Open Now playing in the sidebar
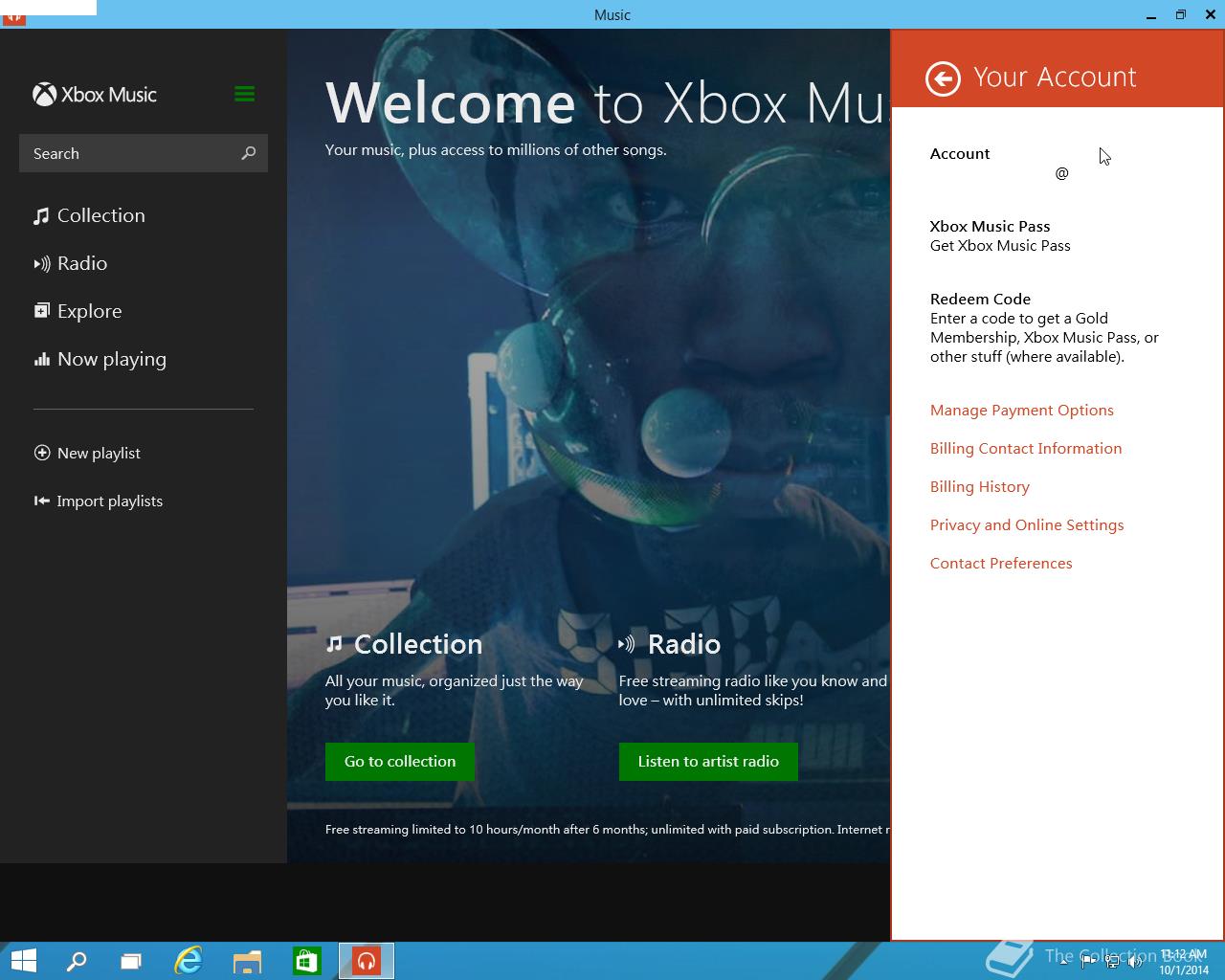This screenshot has width=1225, height=980. (x=100, y=359)
